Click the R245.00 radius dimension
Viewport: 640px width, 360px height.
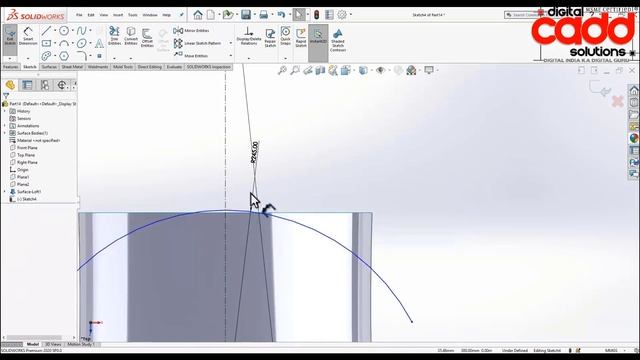255,152
